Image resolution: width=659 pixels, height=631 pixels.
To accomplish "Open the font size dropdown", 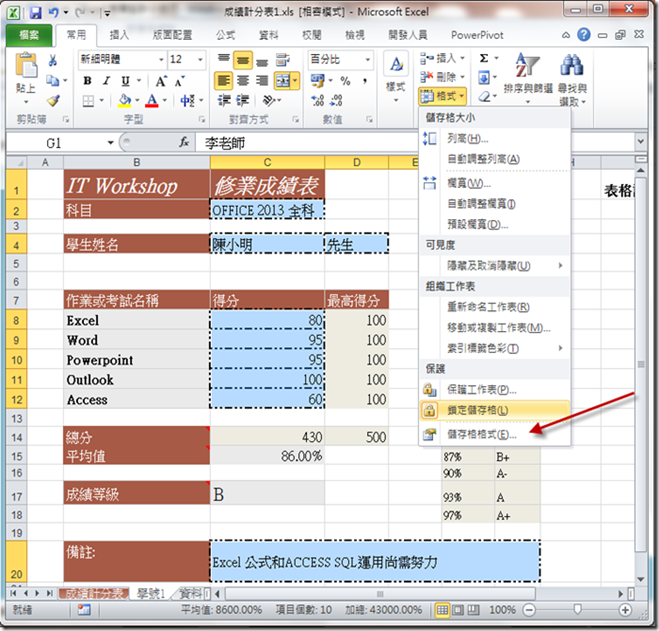I will click(x=200, y=60).
